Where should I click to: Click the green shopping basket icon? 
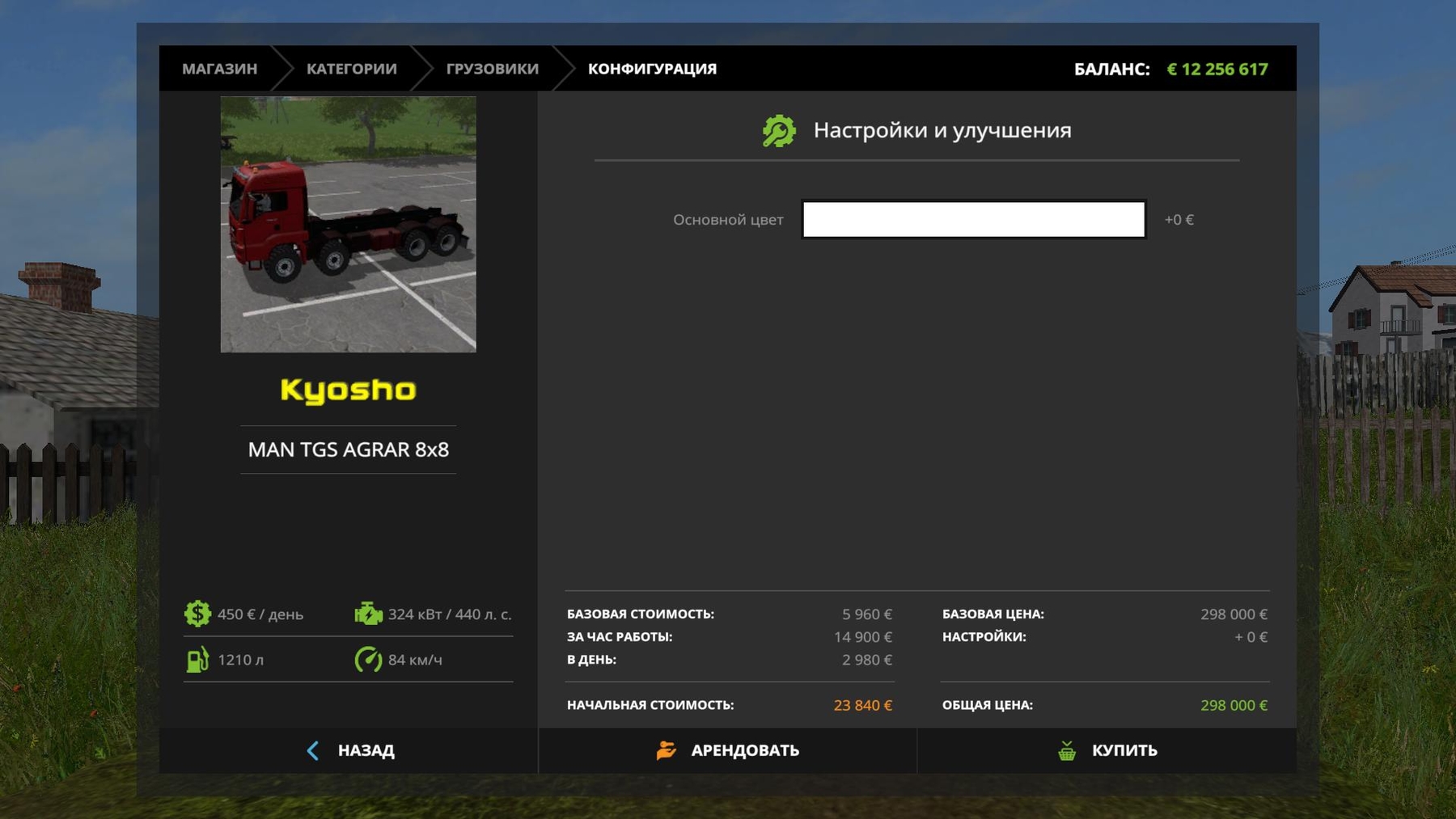[x=1067, y=750]
